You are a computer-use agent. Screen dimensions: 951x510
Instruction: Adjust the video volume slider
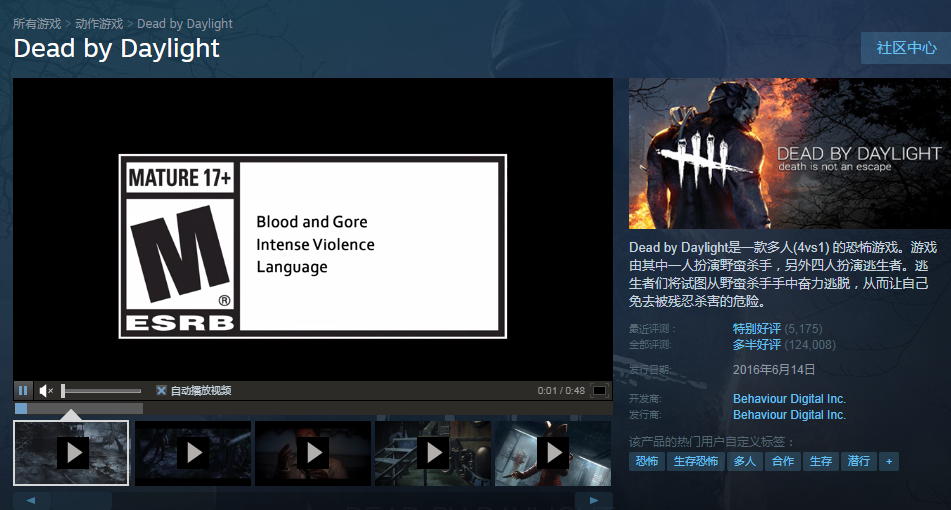[x=100, y=390]
